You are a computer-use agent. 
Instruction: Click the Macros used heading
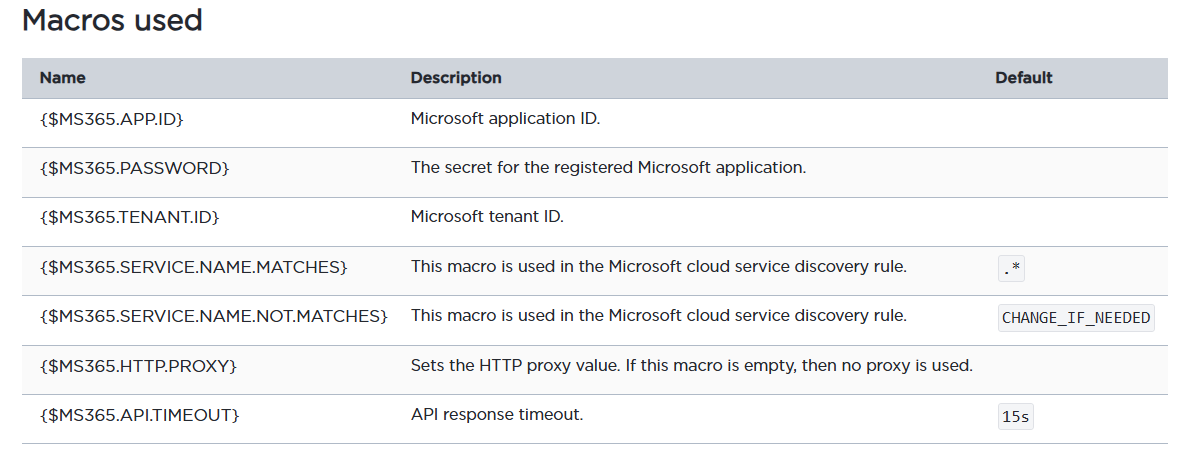click(x=112, y=19)
